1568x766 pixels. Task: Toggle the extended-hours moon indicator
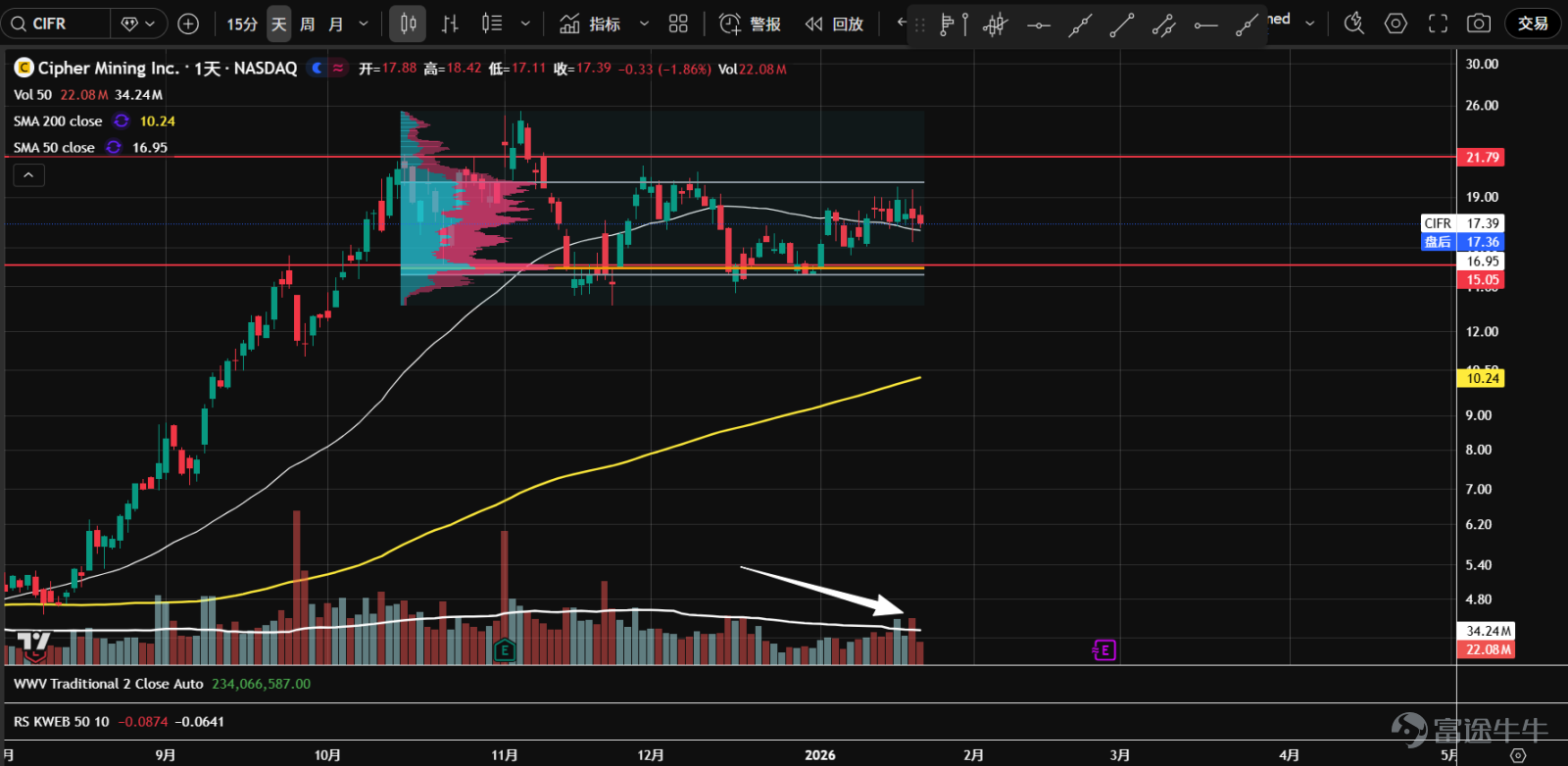(x=317, y=68)
